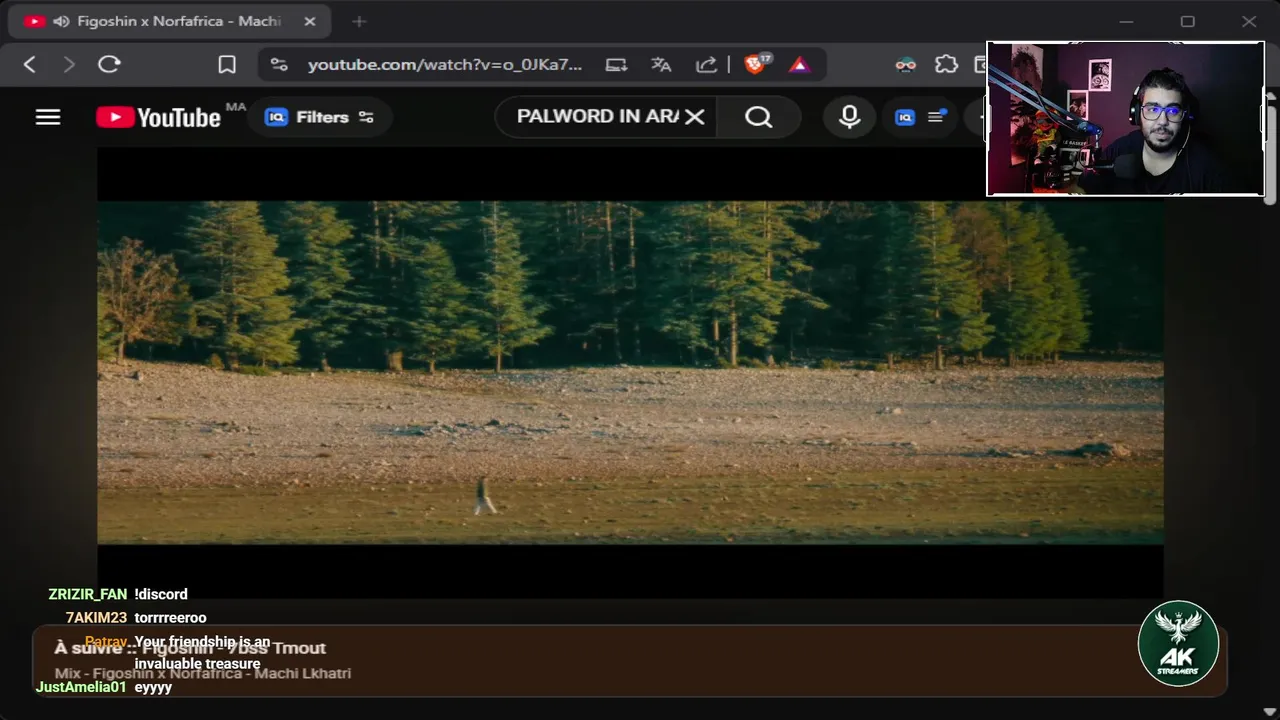Clear the search text with X
1280x720 pixels.
[x=695, y=117]
